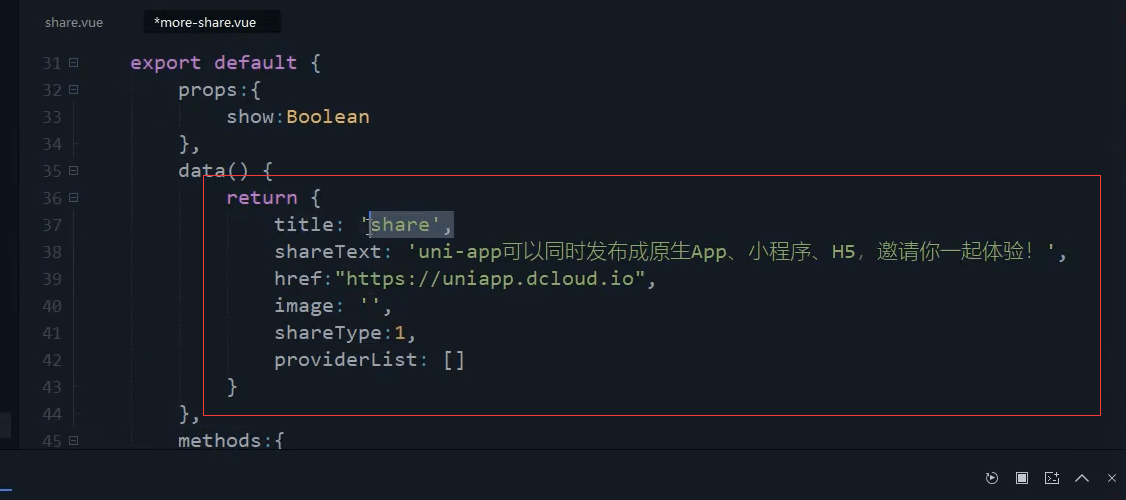This screenshot has height=500, width=1126.
Task: Switch to the share.vue tab
Action: point(73,22)
